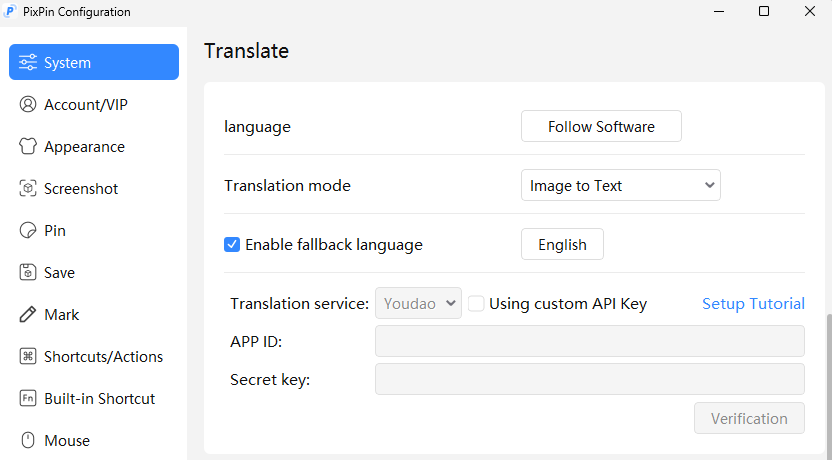
Task: Click the English fallback language button
Action: [x=562, y=244]
